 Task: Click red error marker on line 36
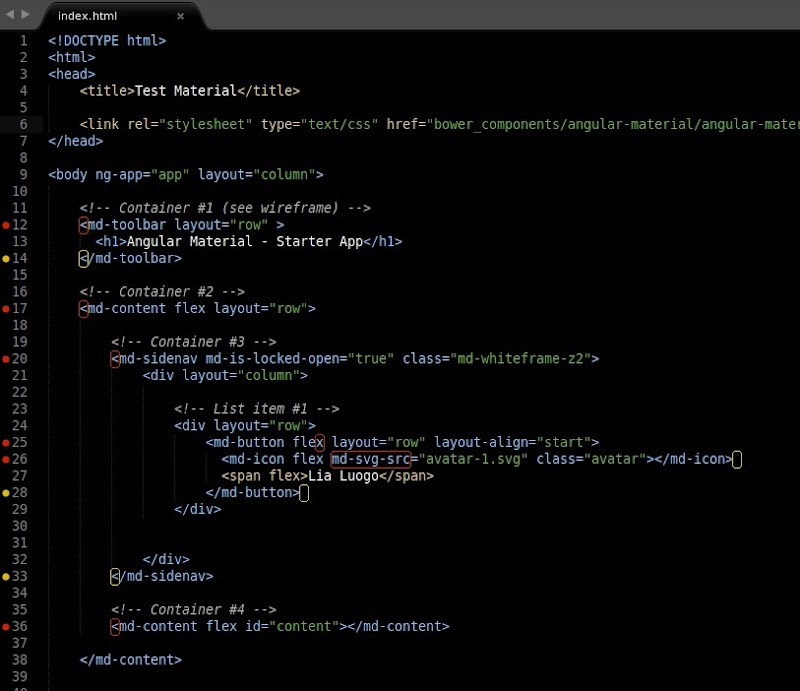tap(6, 627)
